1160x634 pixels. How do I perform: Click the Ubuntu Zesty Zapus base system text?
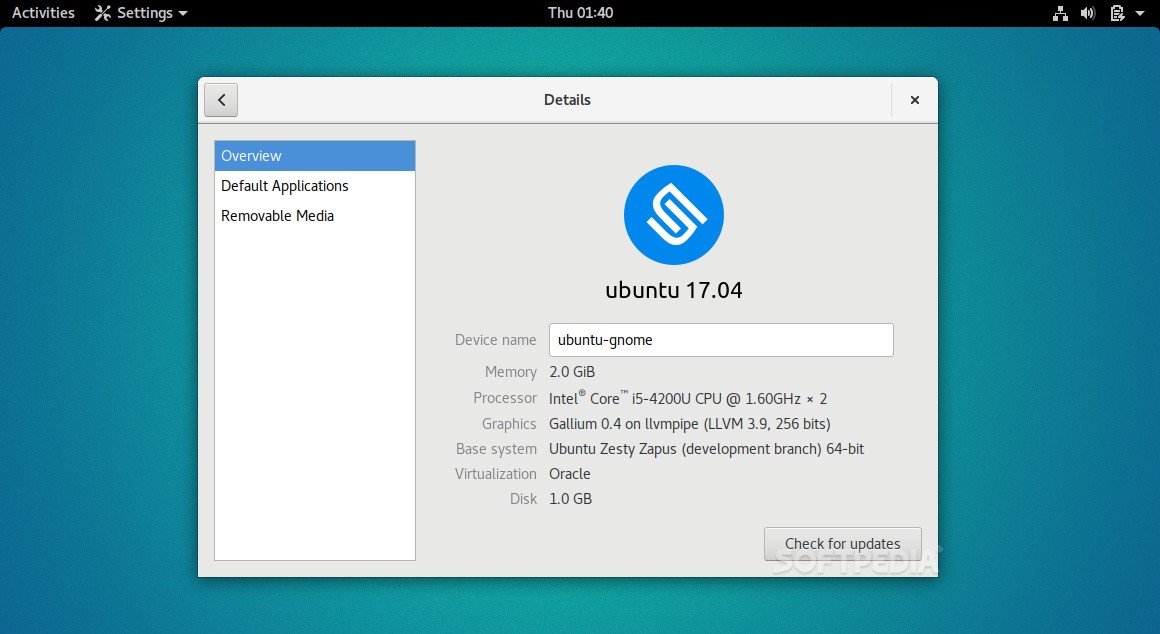pos(707,449)
